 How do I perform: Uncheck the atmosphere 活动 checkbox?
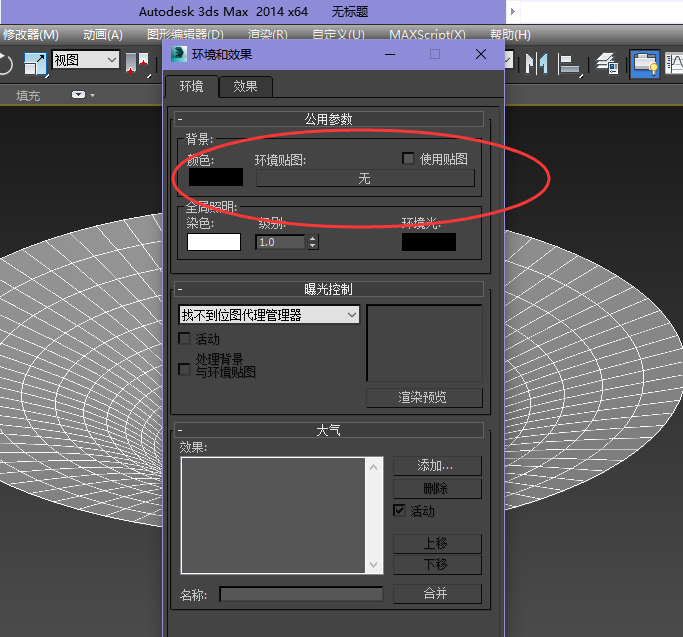click(x=399, y=510)
